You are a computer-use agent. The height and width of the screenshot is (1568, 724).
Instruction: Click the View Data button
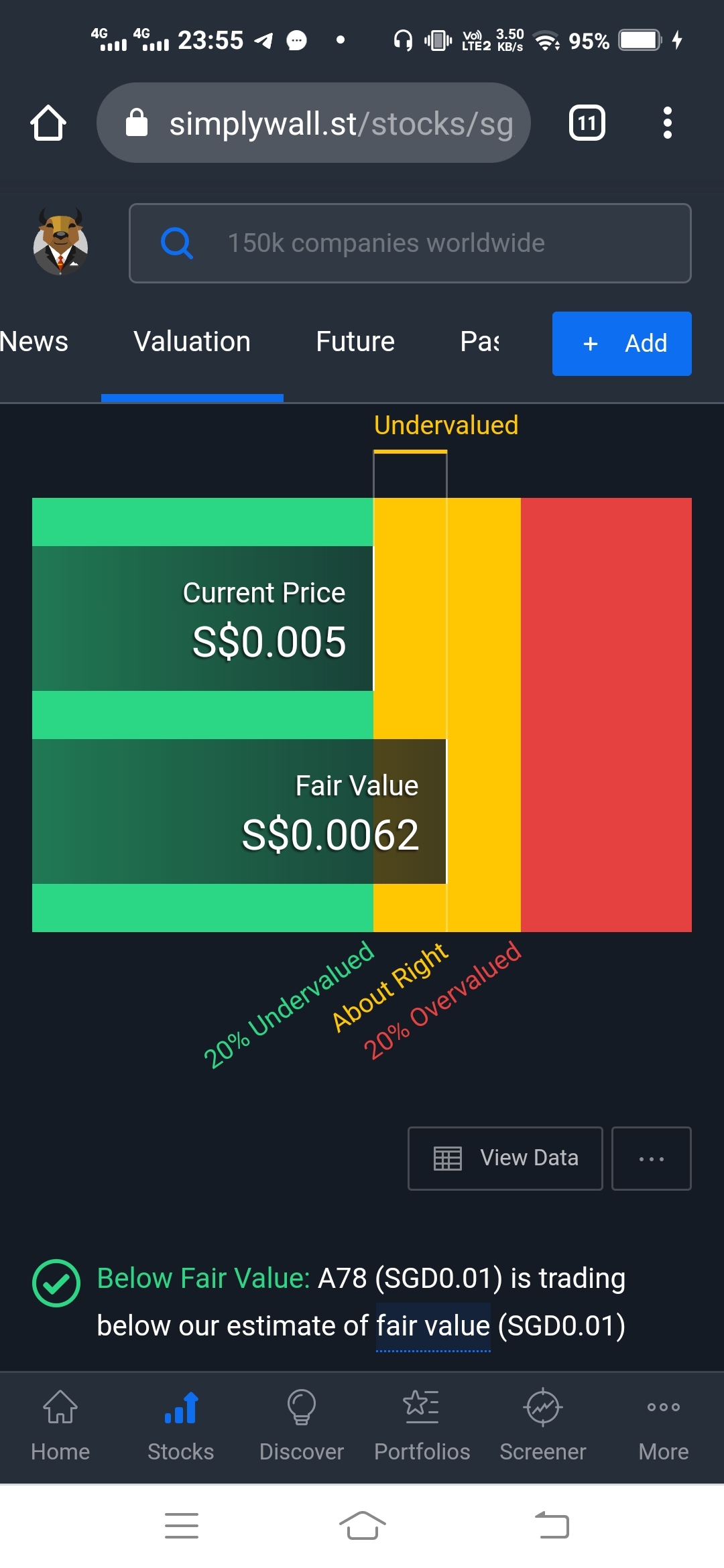click(505, 1159)
